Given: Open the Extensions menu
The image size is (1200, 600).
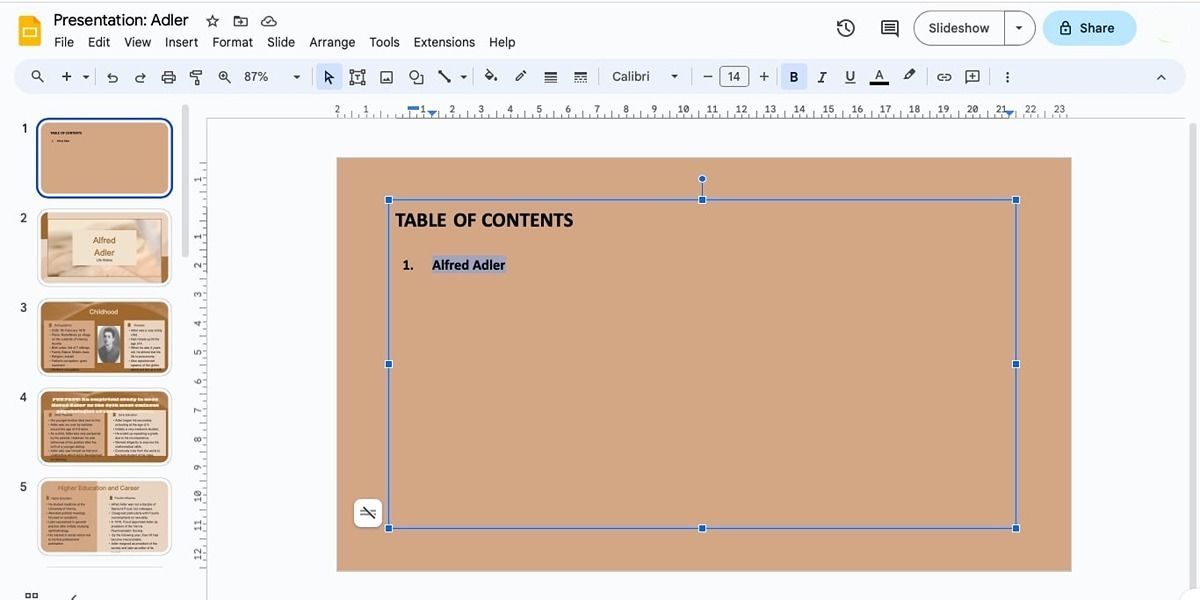Looking at the screenshot, I should pyautogui.click(x=444, y=42).
